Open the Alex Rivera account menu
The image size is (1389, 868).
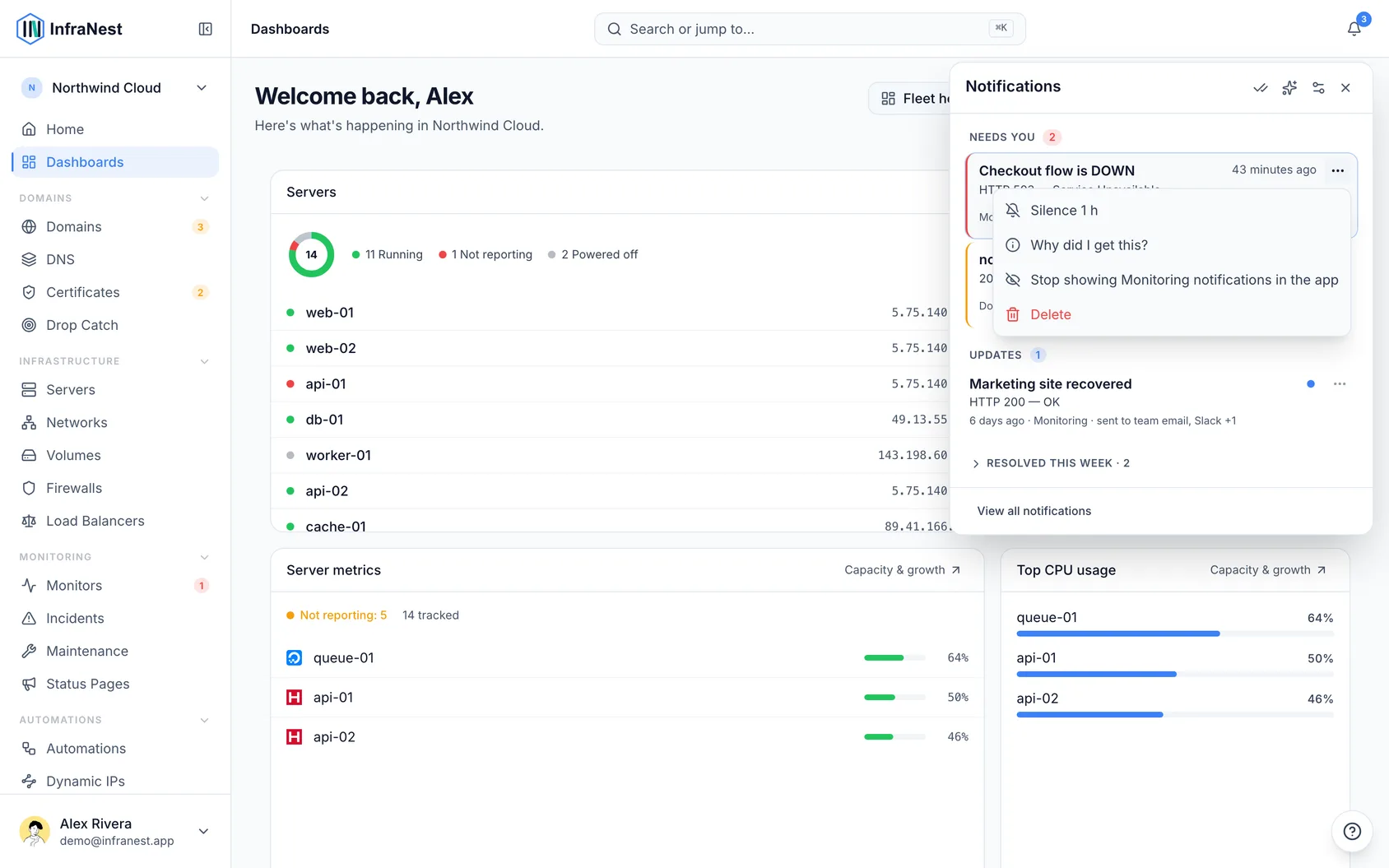[115, 831]
